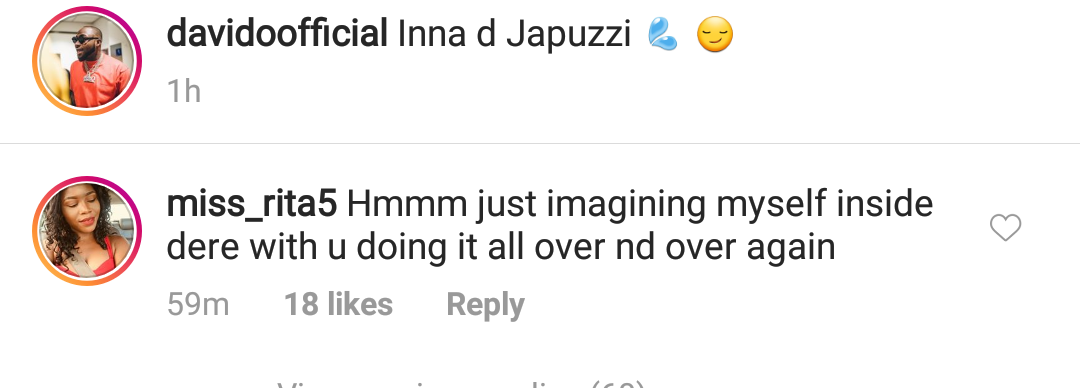Tap the water droplets emoji in caption
This screenshot has height=388, width=1080.
pyautogui.click(x=663, y=34)
